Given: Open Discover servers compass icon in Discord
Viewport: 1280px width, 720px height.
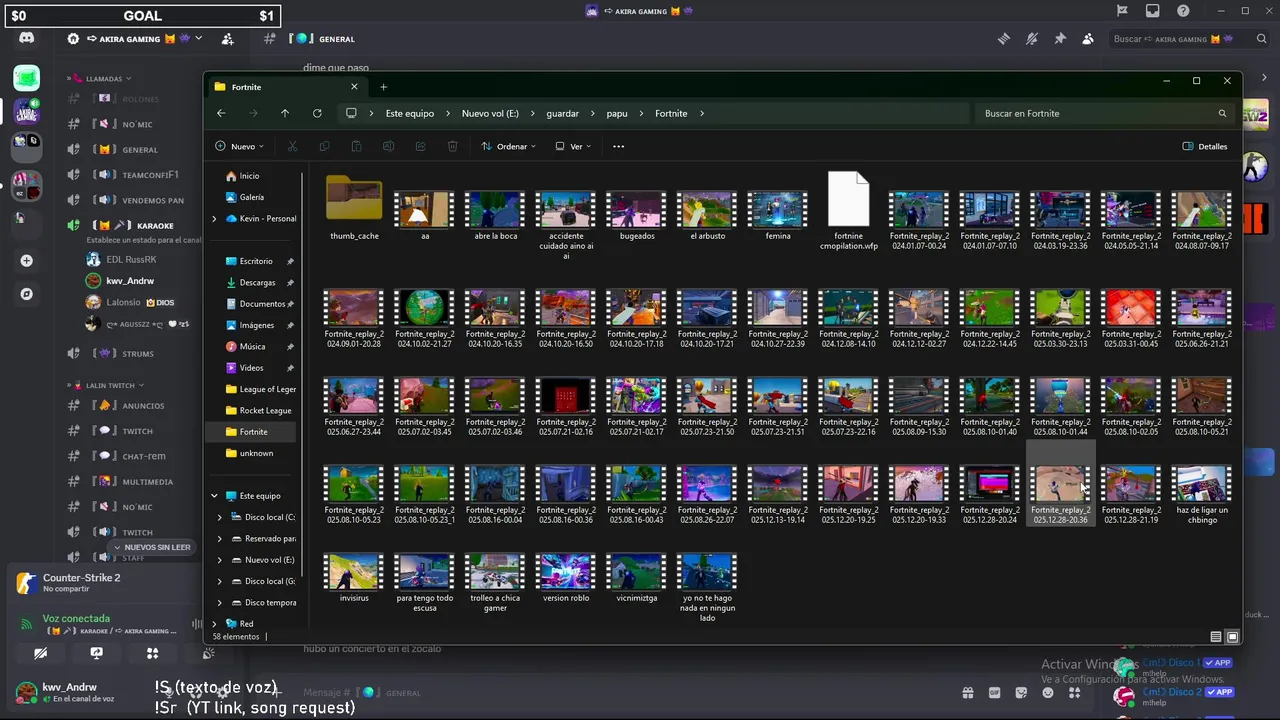Looking at the screenshot, I should coord(27,295).
